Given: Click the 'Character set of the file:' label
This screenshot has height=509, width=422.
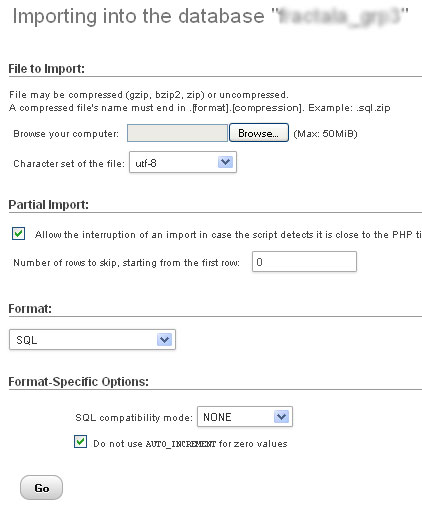Looking at the screenshot, I should click(69, 164).
